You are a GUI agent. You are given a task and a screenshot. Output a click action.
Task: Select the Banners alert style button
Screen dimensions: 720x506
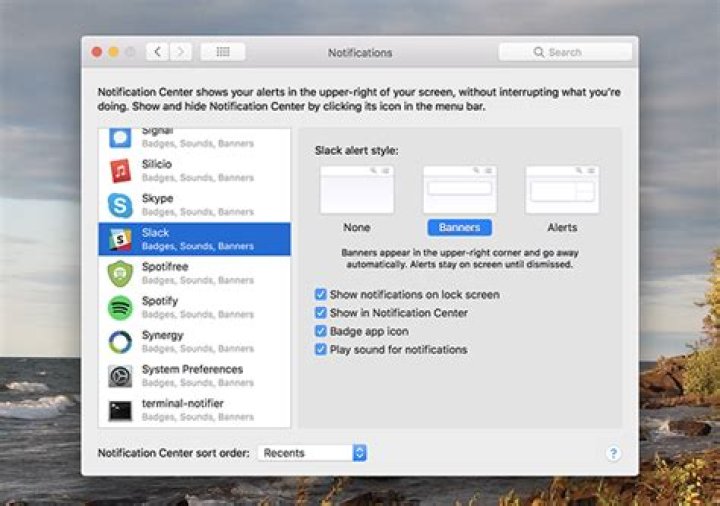point(460,227)
